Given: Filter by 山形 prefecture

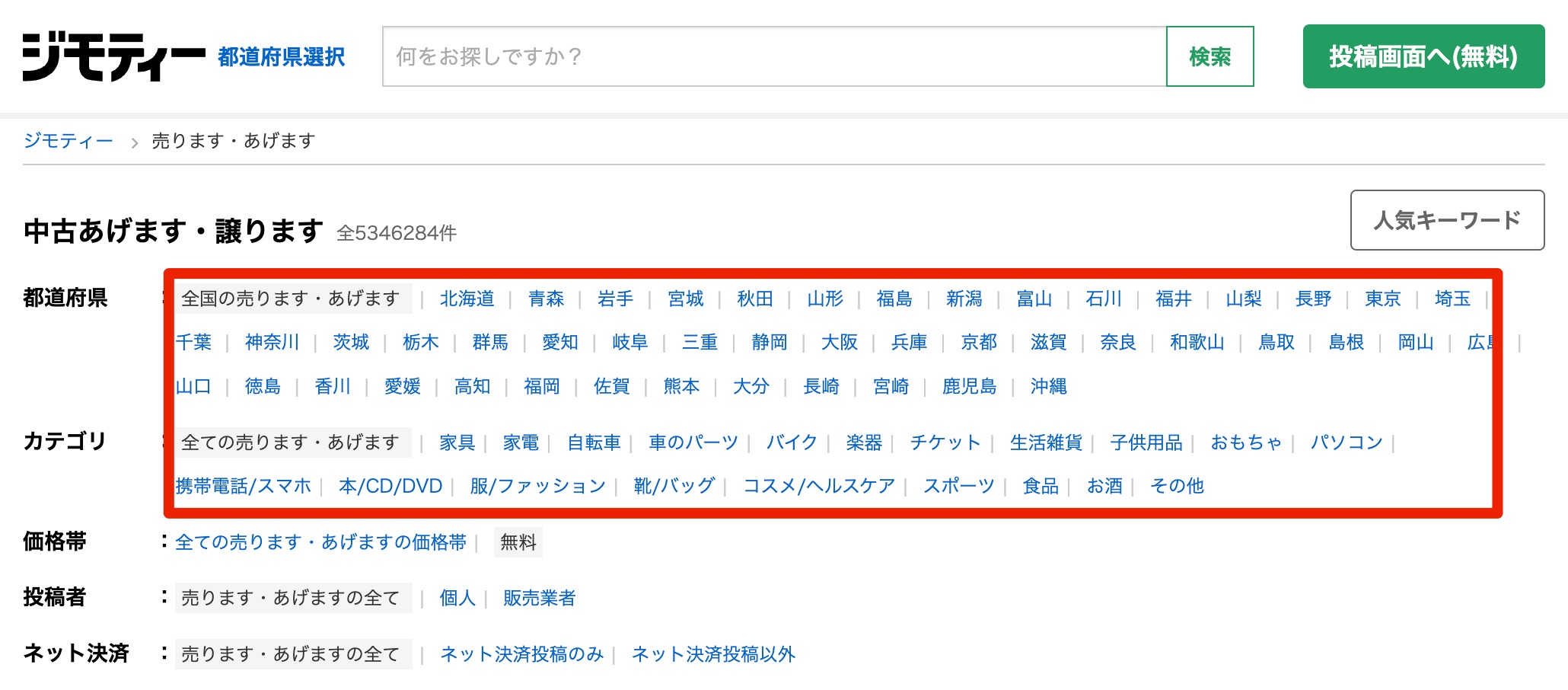Looking at the screenshot, I should [x=825, y=299].
